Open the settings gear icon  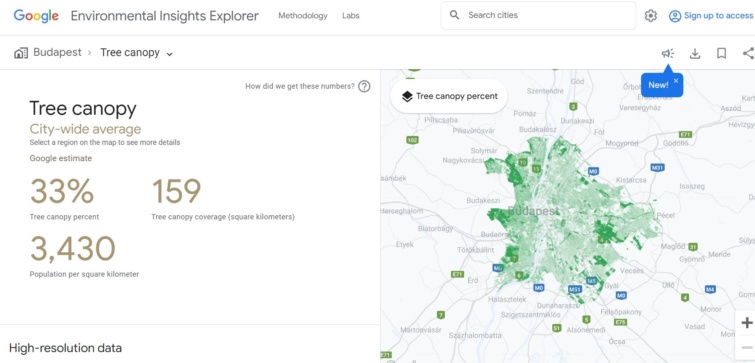pyautogui.click(x=651, y=16)
